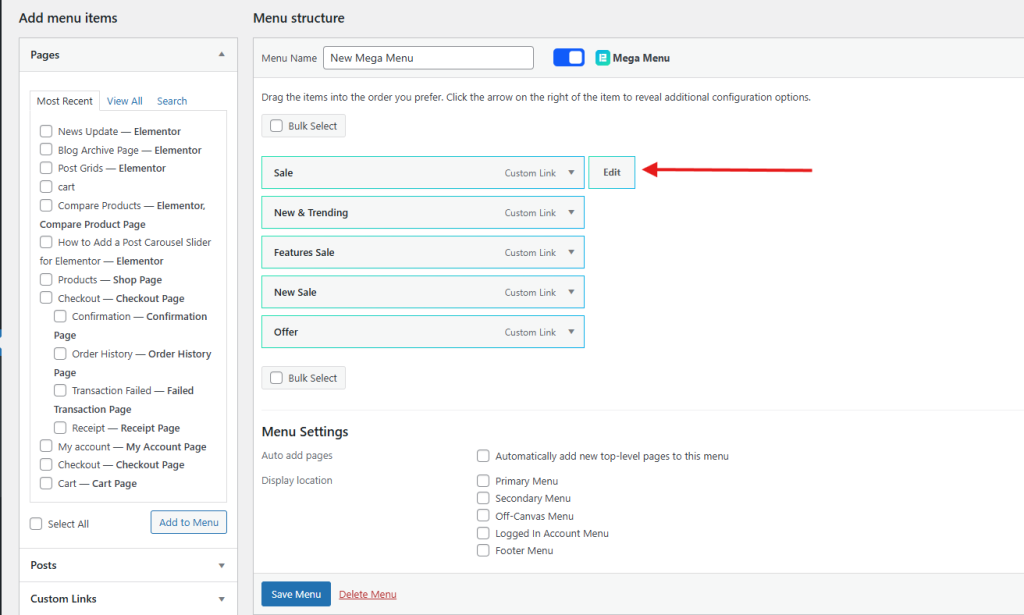Image resolution: width=1024 pixels, height=615 pixels.
Task: Expand the Sale menu item arrow
Action: [571, 173]
